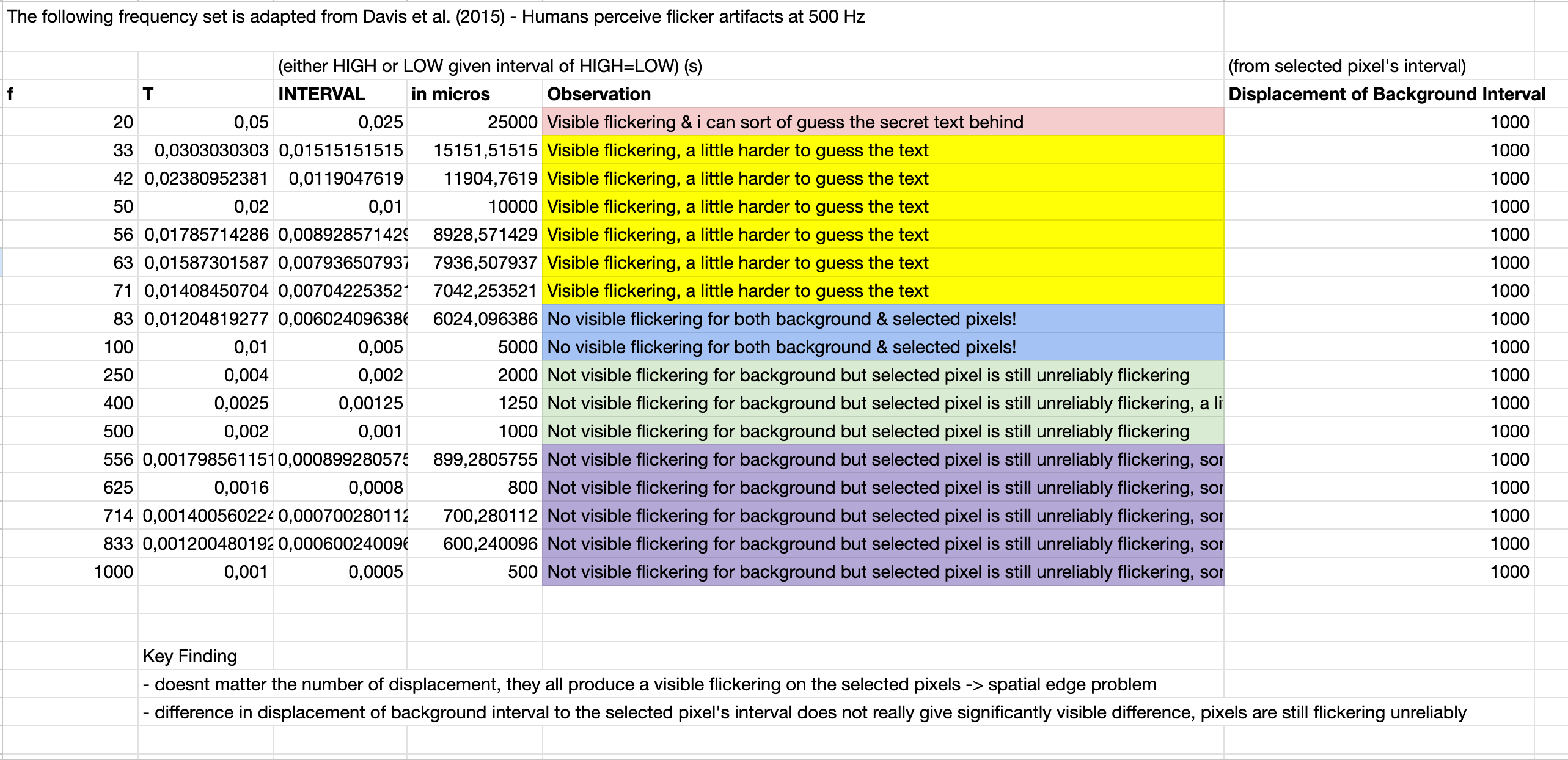This screenshot has height=760, width=1568.
Task: Select the T cell showing 0,004
Action: (x=206, y=375)
